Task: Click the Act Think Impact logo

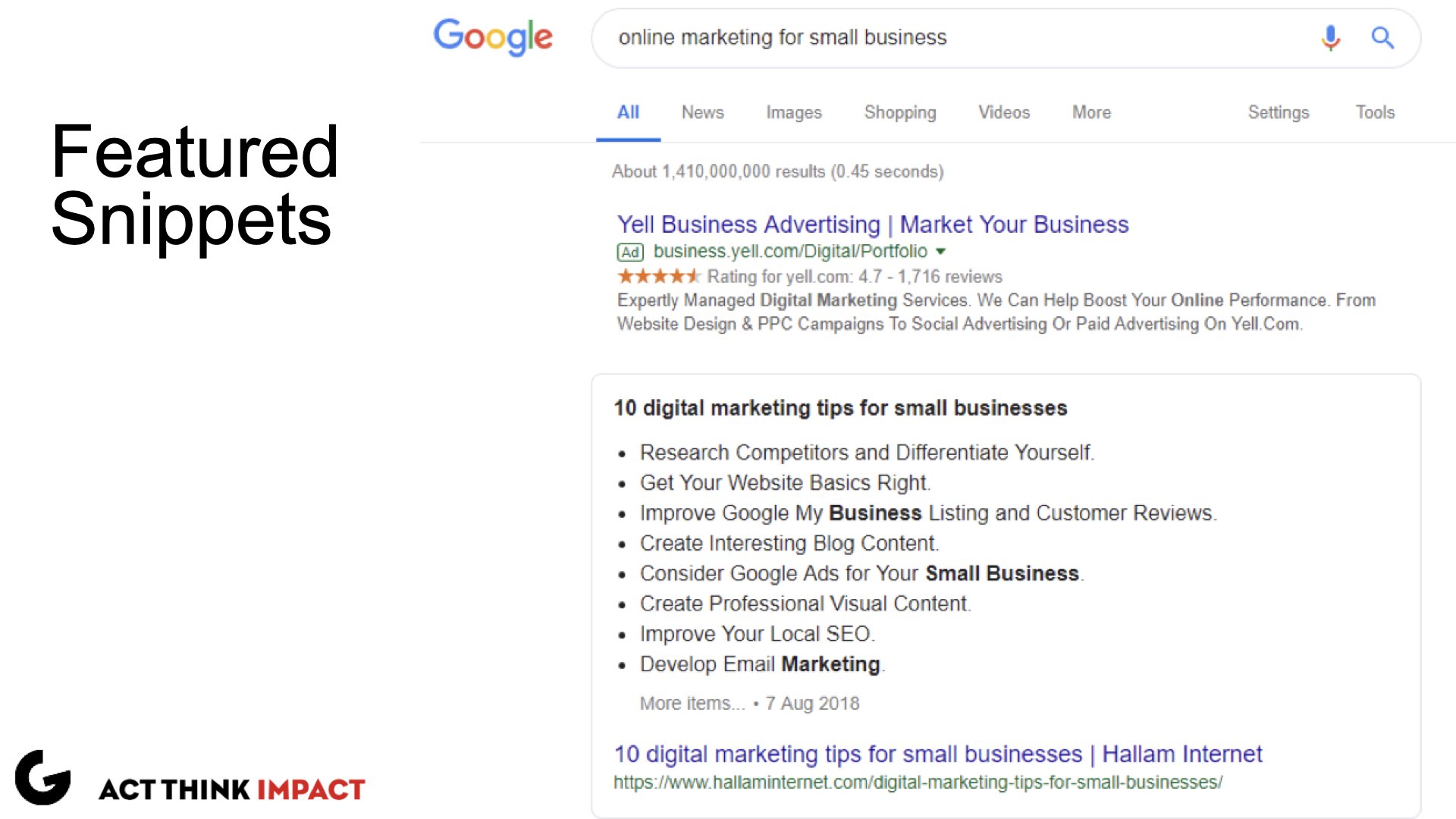Action: 190,780
